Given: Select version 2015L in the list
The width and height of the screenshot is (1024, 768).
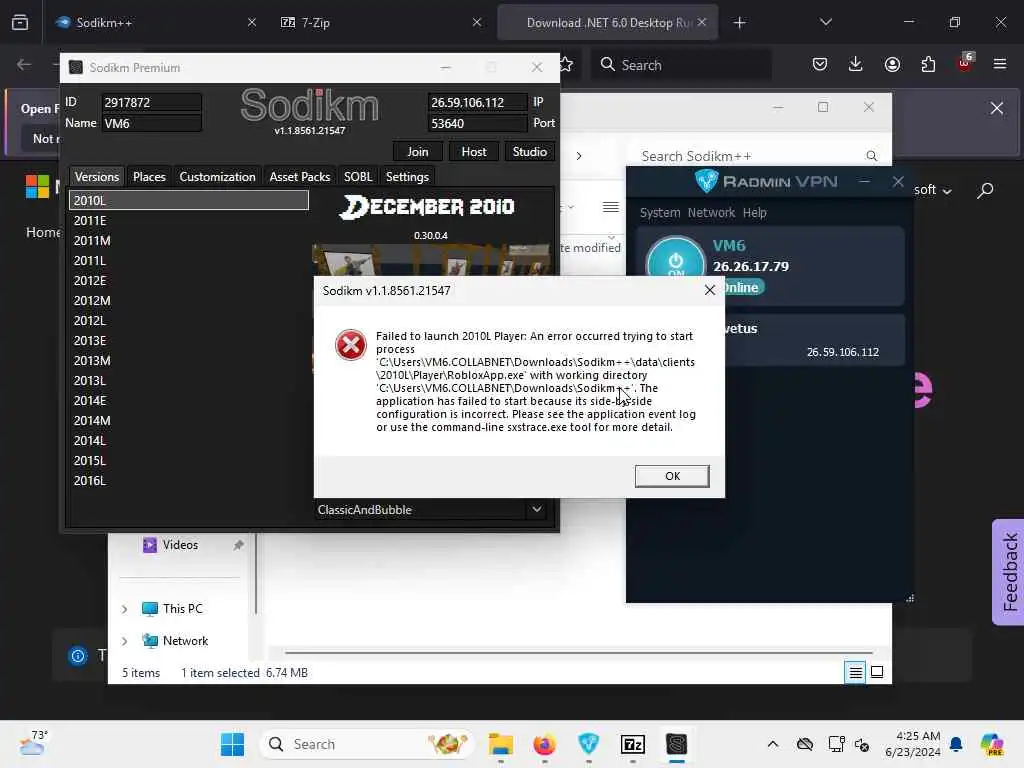Looking at the screenshot, I should (189, 460).
